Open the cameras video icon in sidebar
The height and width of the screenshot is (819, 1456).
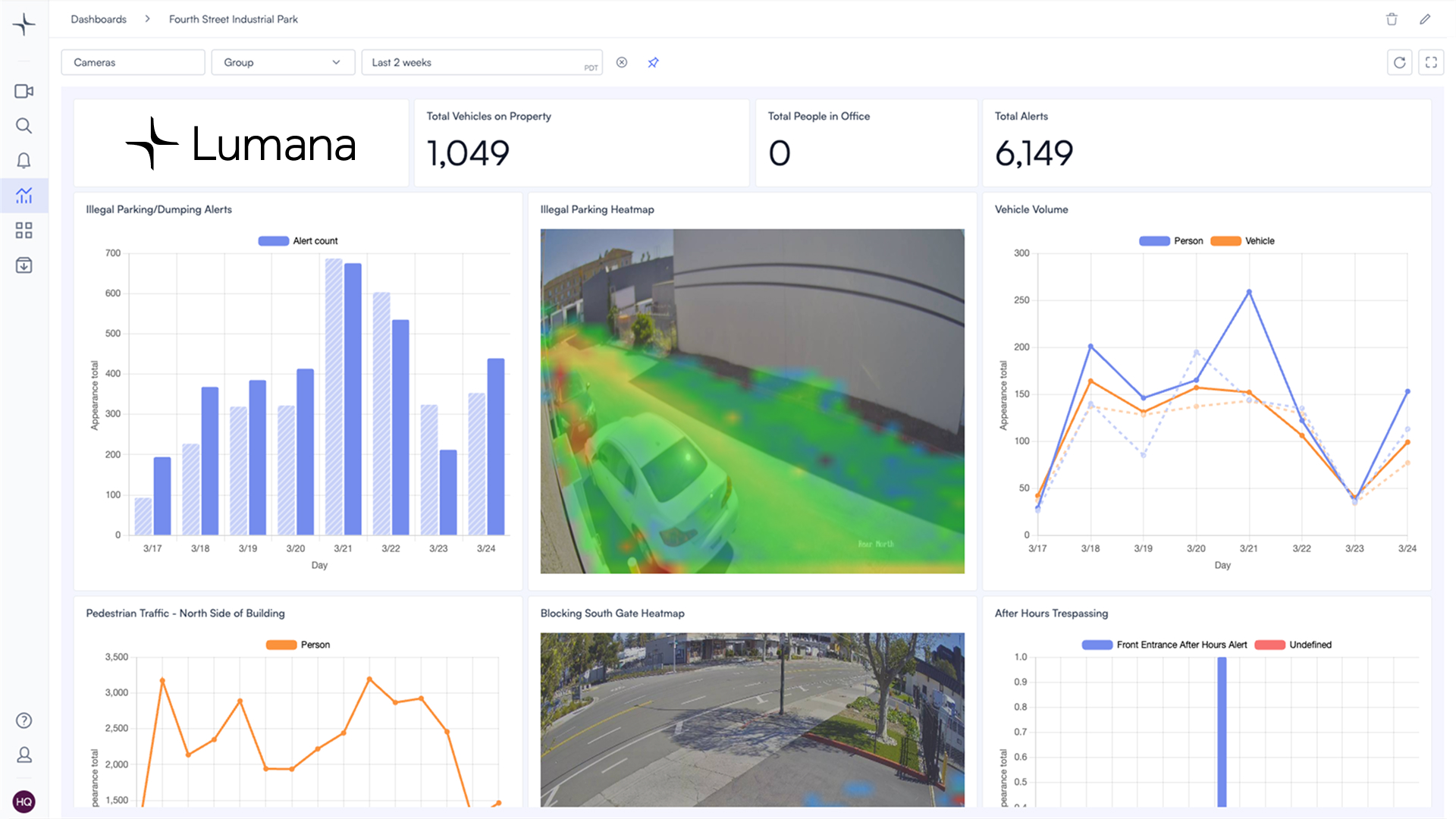(24, 91)
